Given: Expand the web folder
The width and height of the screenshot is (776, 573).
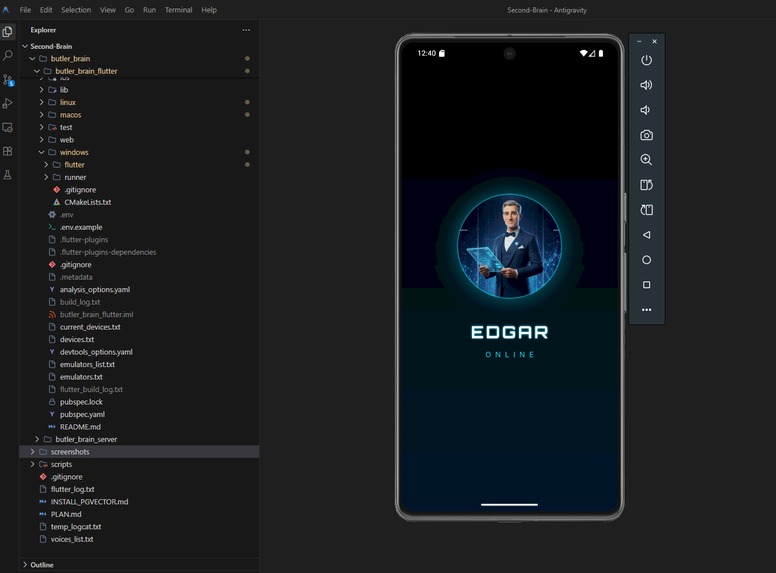Looking at the screenshot, I should click(139, 140).
